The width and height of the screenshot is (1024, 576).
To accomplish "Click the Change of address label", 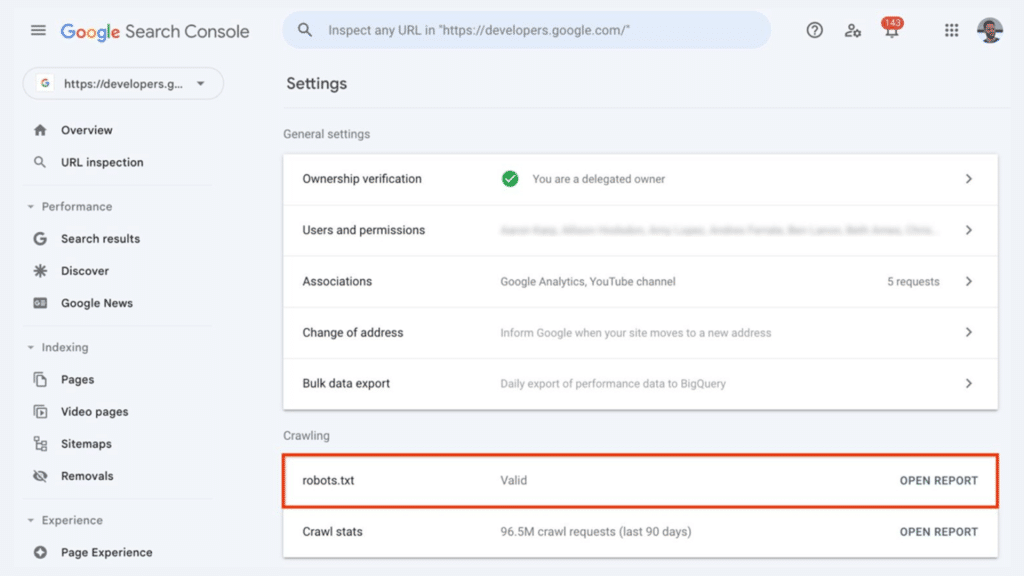I will (353, 332).
